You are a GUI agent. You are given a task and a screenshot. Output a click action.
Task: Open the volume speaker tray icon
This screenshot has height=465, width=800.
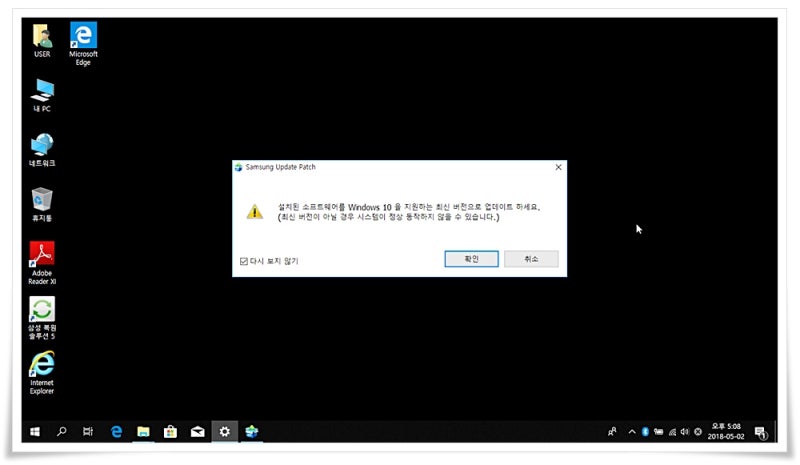[685, 432]
